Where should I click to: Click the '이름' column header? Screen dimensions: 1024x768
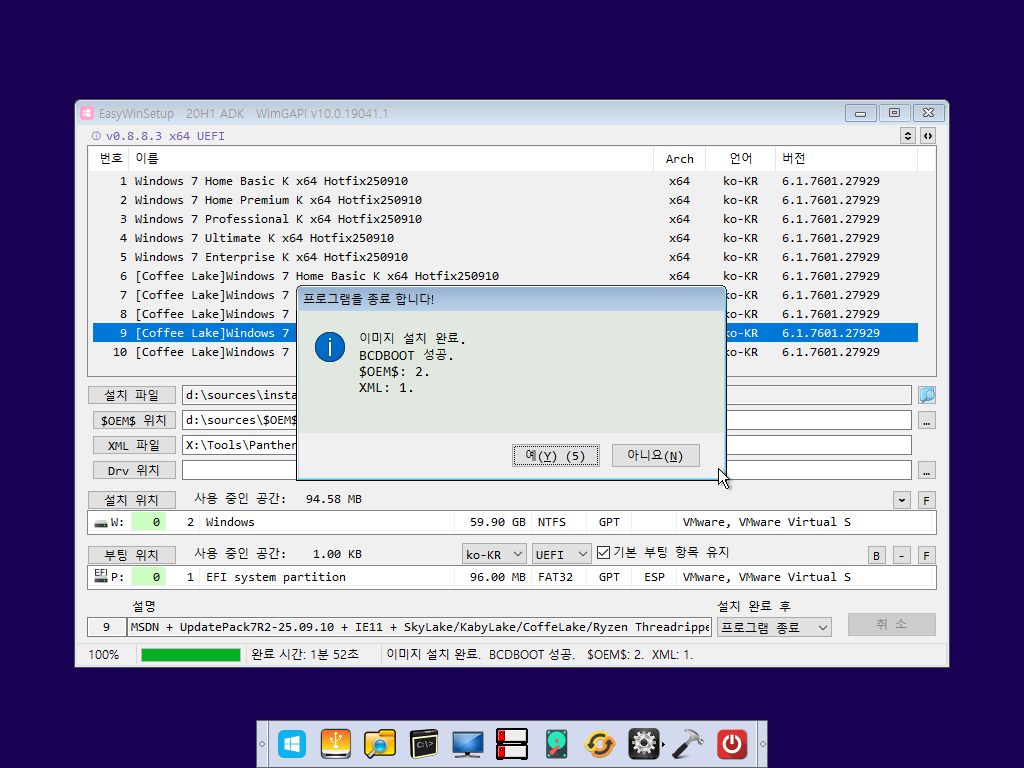coord(392,159)
